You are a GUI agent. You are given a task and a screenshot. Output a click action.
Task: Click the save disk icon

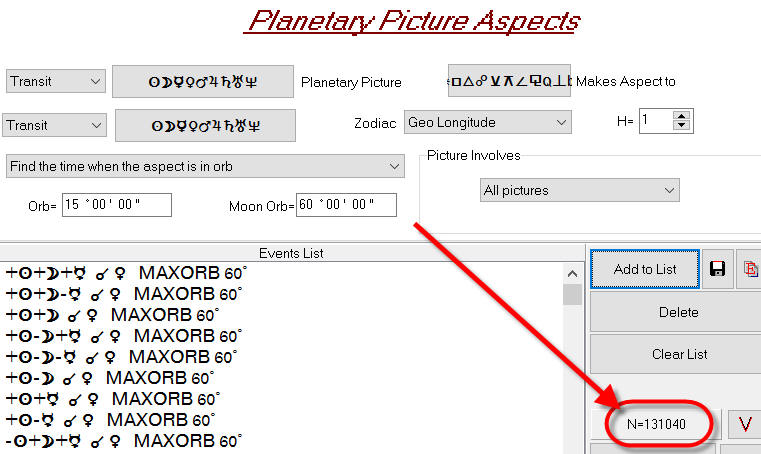coord(716,269)
